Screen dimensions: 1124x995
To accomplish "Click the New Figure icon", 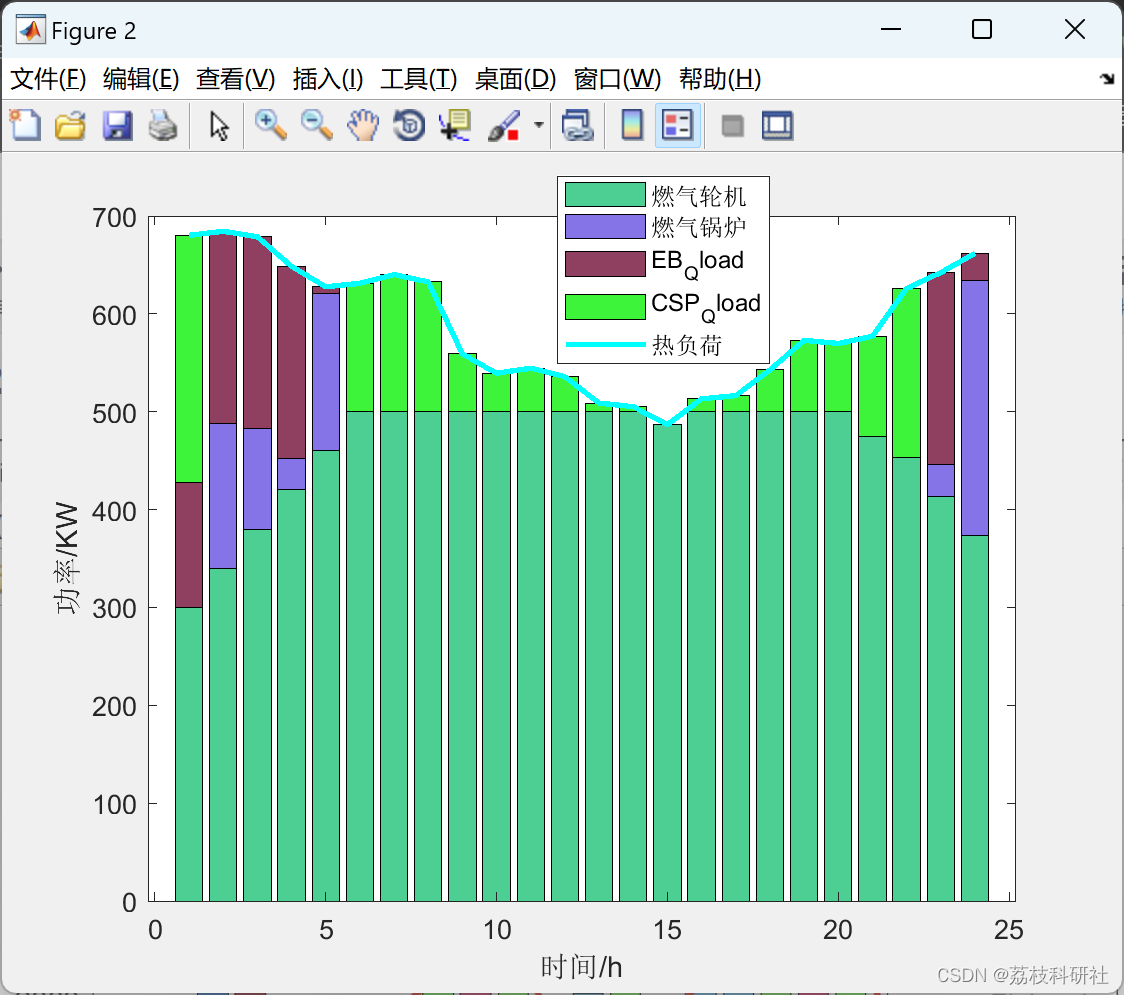I will tap(26, 125).
